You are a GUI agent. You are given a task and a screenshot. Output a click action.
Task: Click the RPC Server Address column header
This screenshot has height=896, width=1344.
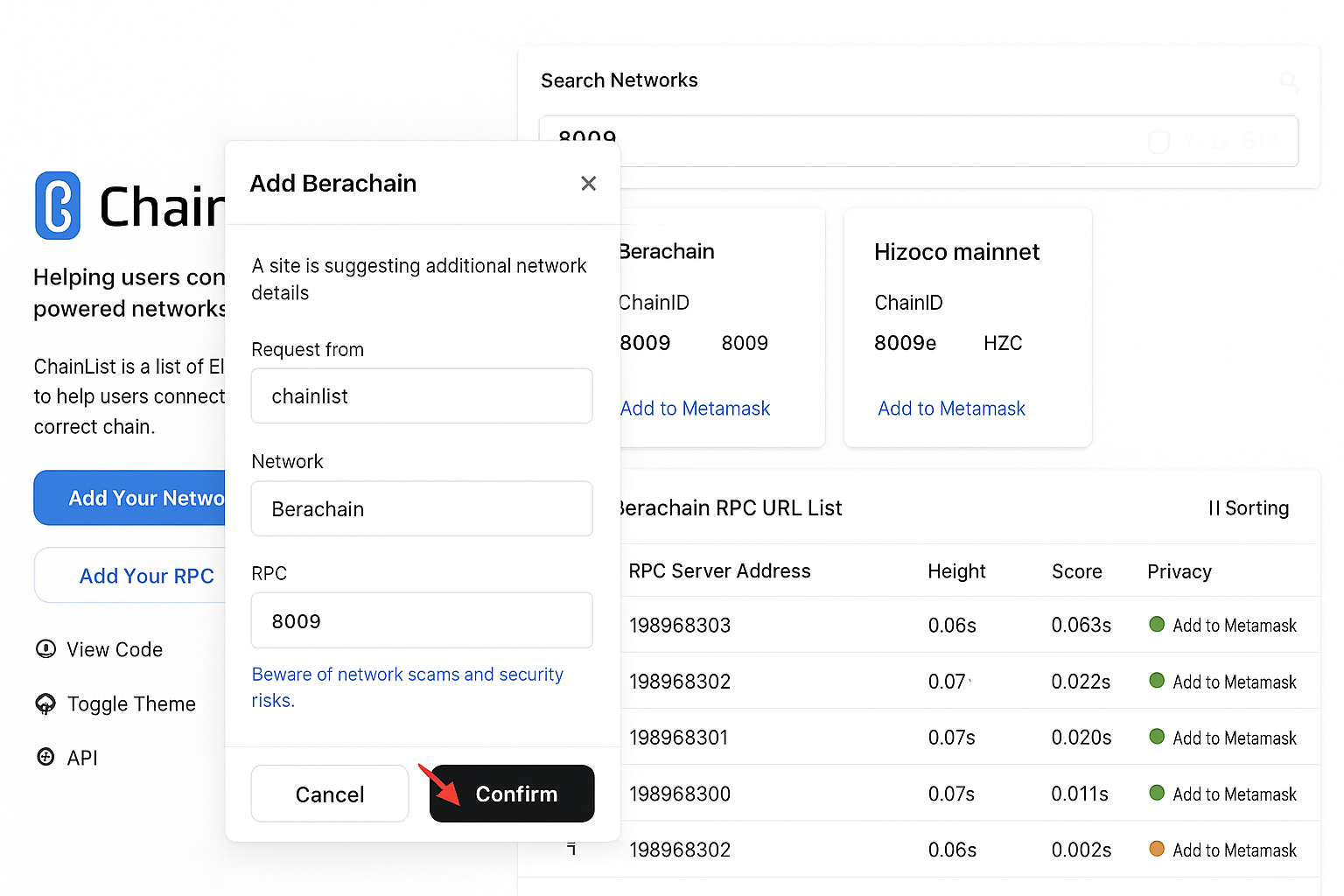719,571
